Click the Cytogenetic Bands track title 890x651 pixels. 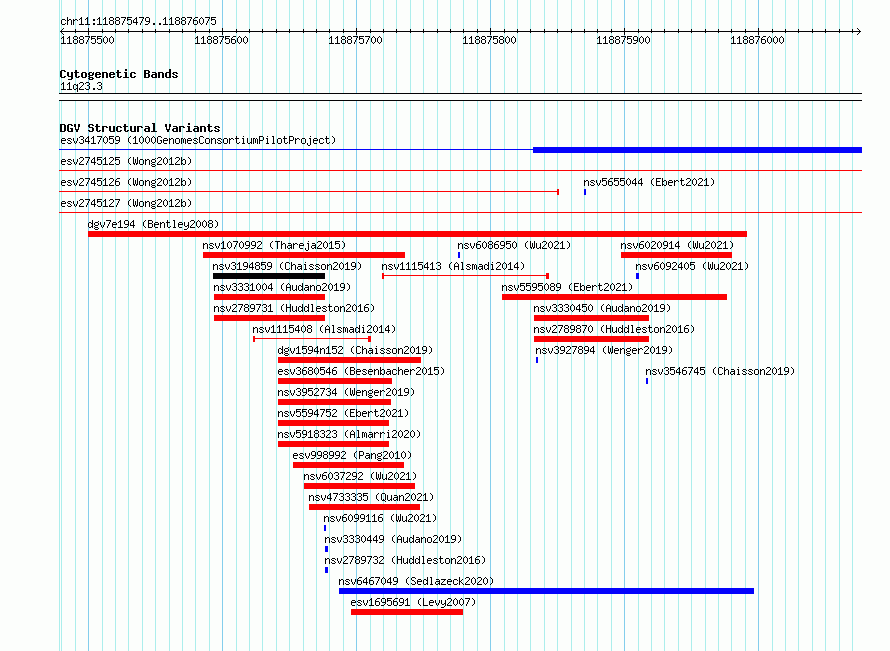[x=119, y=74]
